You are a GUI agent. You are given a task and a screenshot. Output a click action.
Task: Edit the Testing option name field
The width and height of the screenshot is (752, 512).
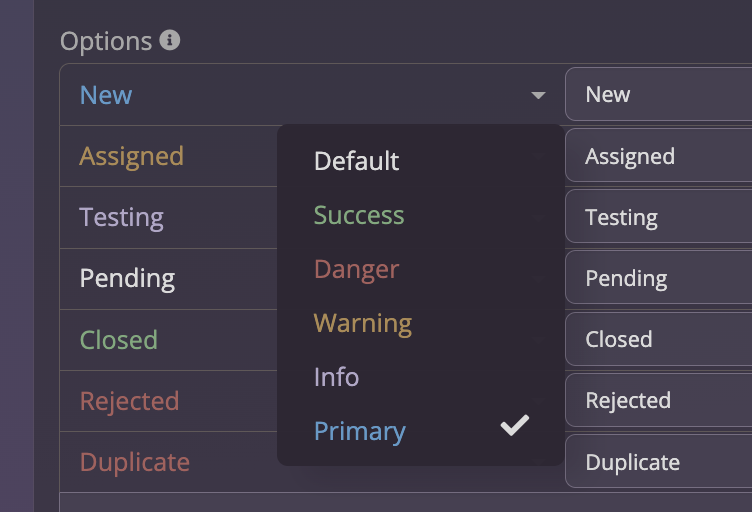[660, 218]
